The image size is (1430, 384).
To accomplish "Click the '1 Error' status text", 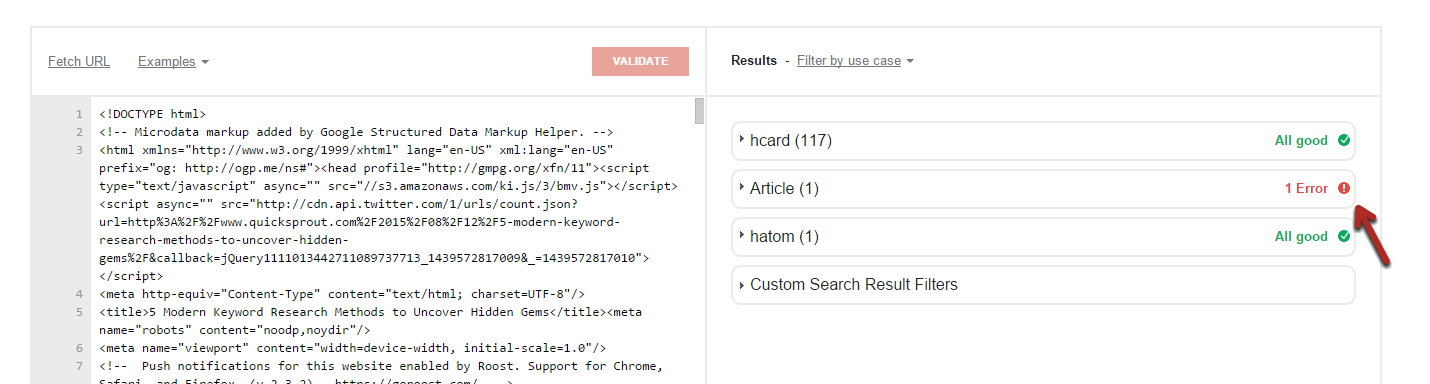I will (1306, 188).
